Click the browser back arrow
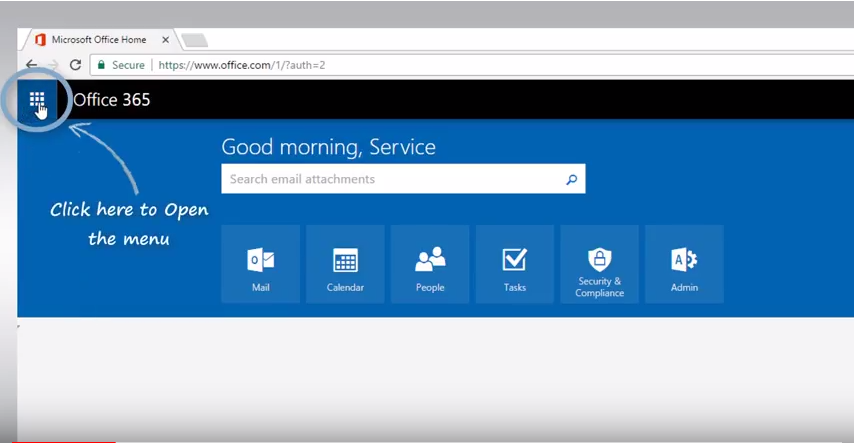The width and height of the screenshot is (856, 443). click(x=32, y=65)
